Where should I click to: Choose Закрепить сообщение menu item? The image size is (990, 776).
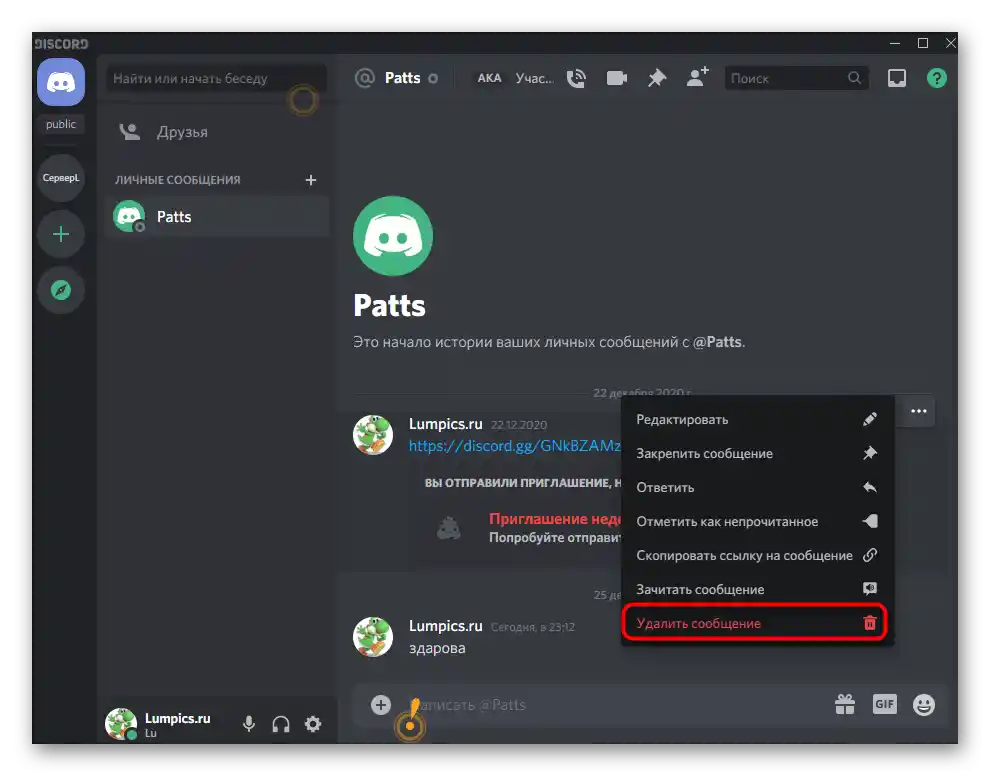757,453
